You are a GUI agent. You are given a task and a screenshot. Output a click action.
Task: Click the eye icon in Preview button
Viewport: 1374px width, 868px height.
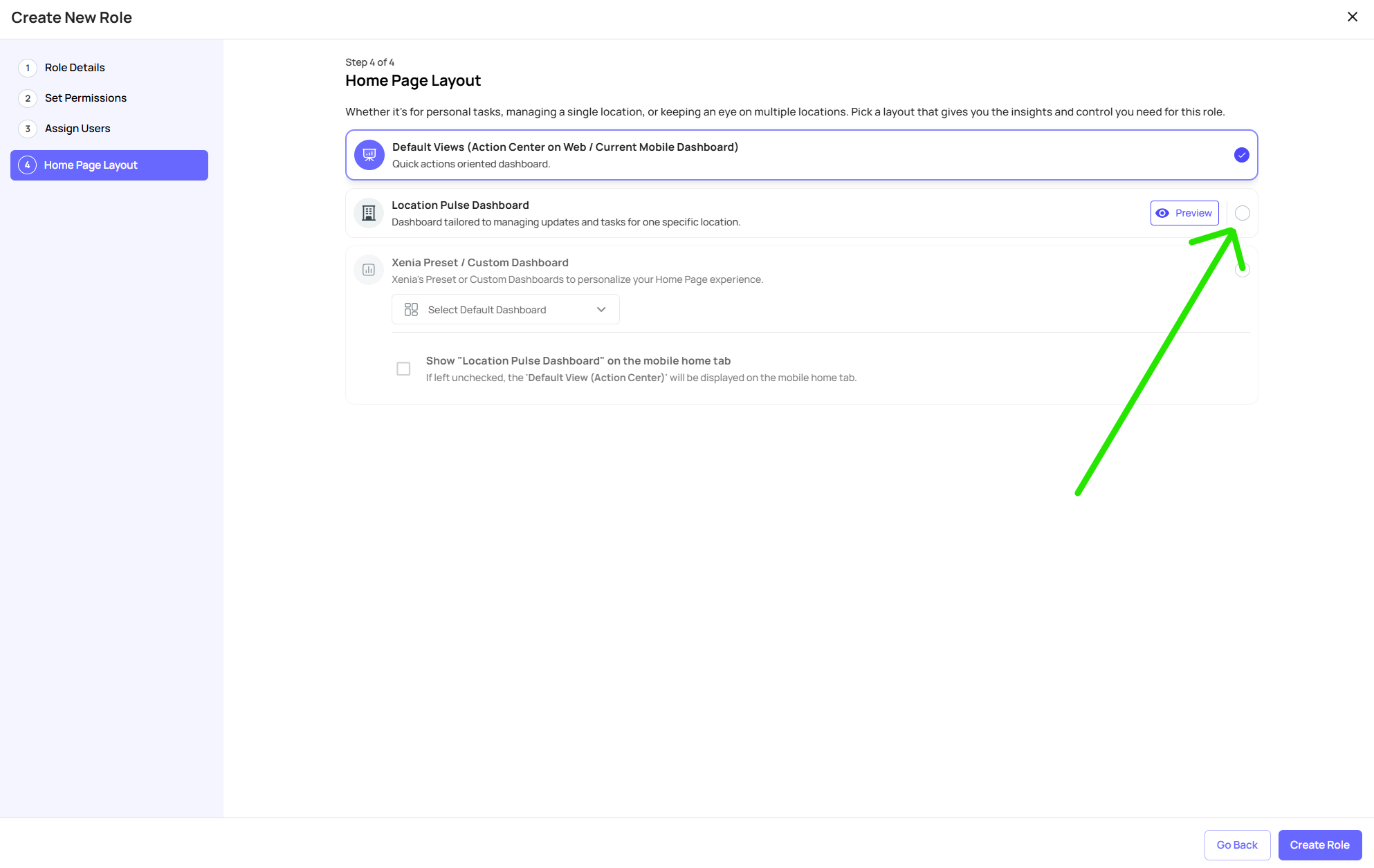1162,213
